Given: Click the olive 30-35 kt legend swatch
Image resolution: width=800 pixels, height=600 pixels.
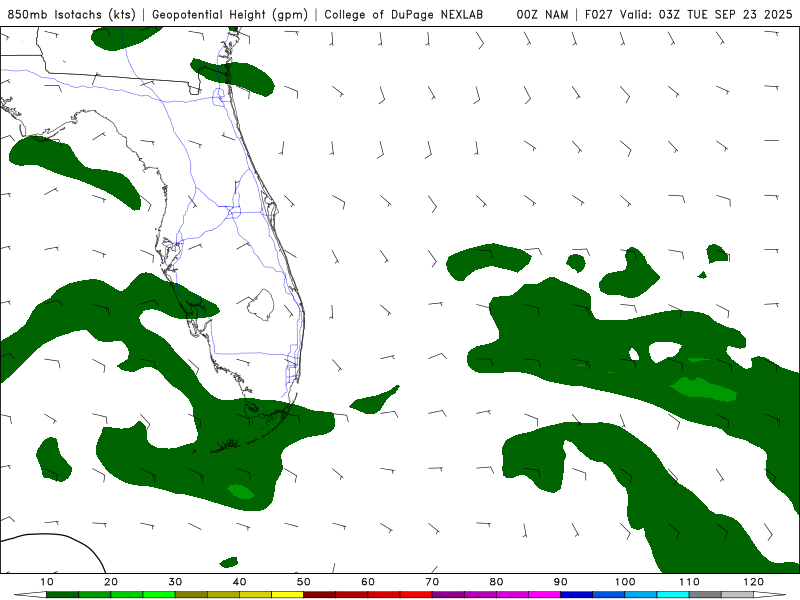Looking at the screenshot, I should click(191, 595).
